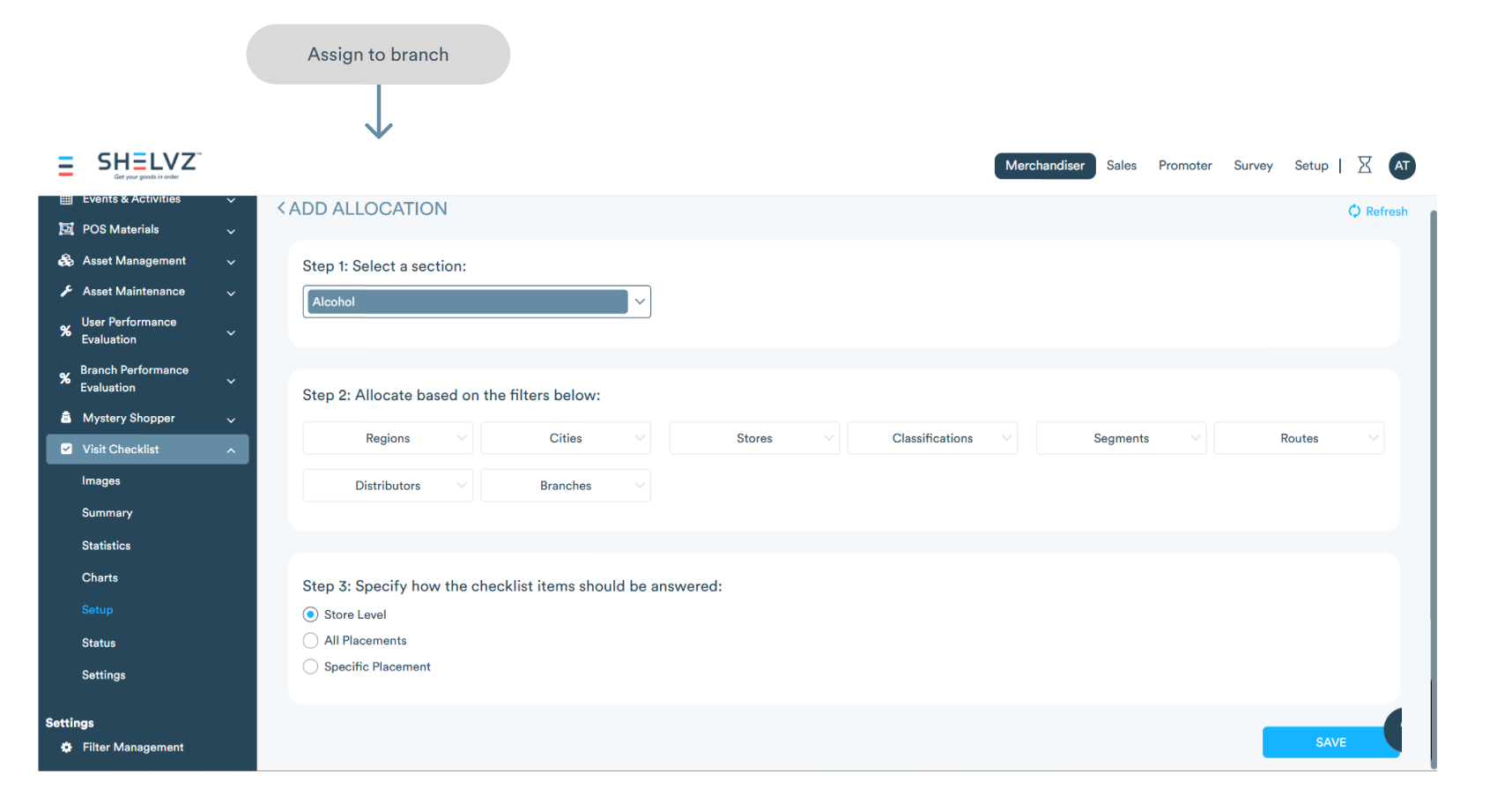The width and height of the screenshot is (1512, 811).
Task: Select the All Placements option
Action: [310, 641]
